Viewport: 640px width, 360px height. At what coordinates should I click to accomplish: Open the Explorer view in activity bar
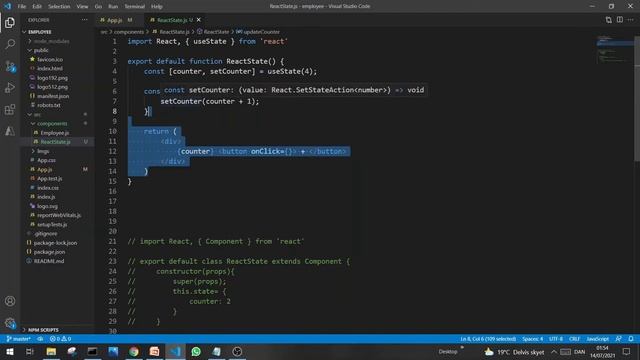tap(10, 23)
